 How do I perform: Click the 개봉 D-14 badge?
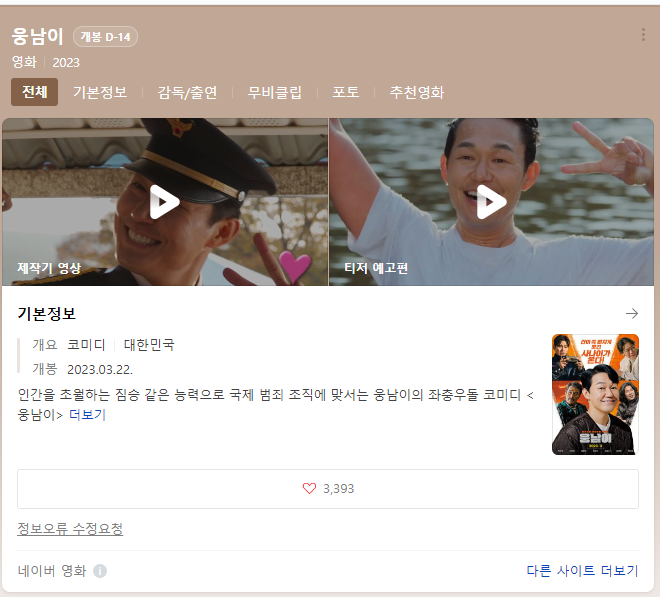105,37
